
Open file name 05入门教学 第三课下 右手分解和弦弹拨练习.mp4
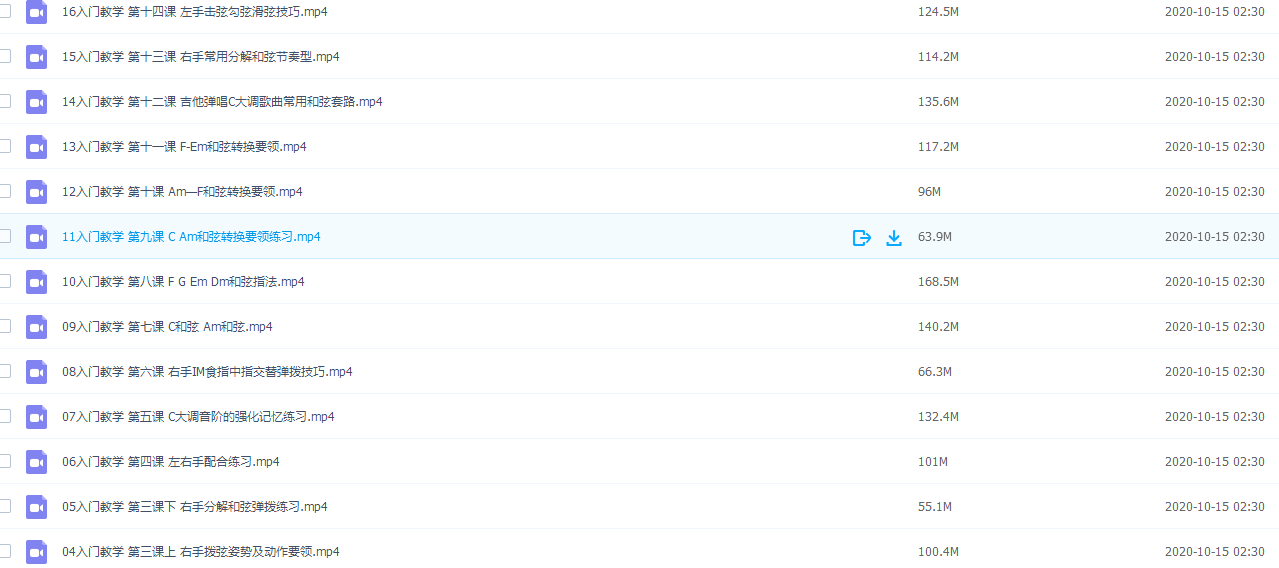194,507
